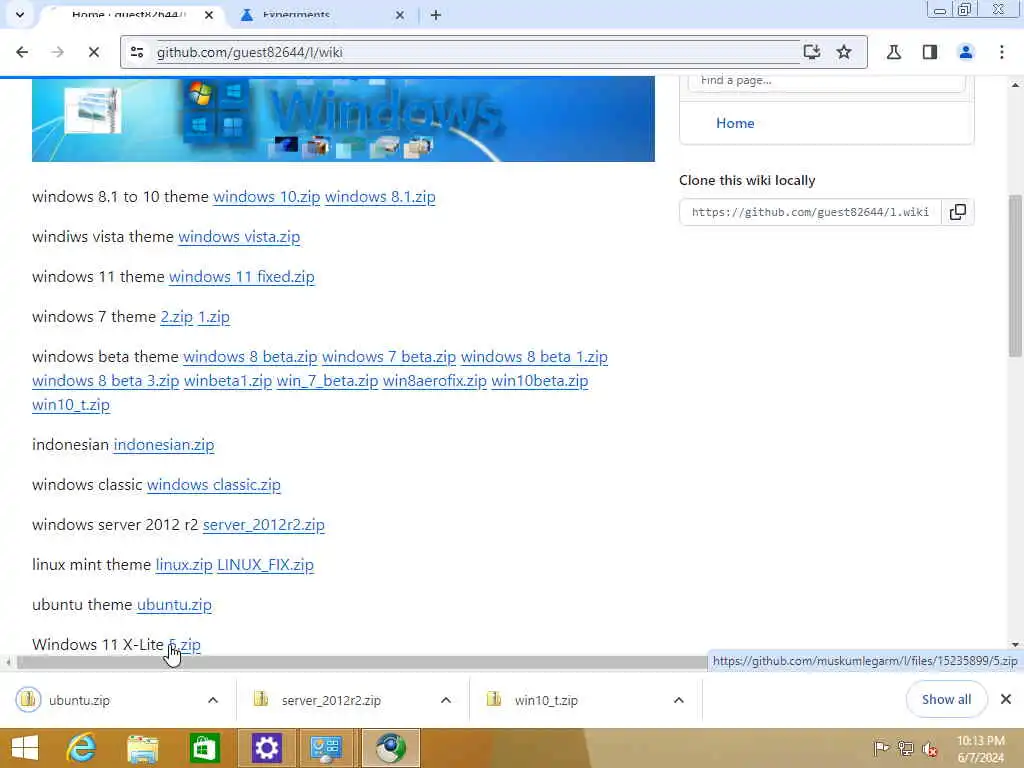Open the Chrome profile avatar
This screenshot has height=768, width=1024.
[965, 52]
